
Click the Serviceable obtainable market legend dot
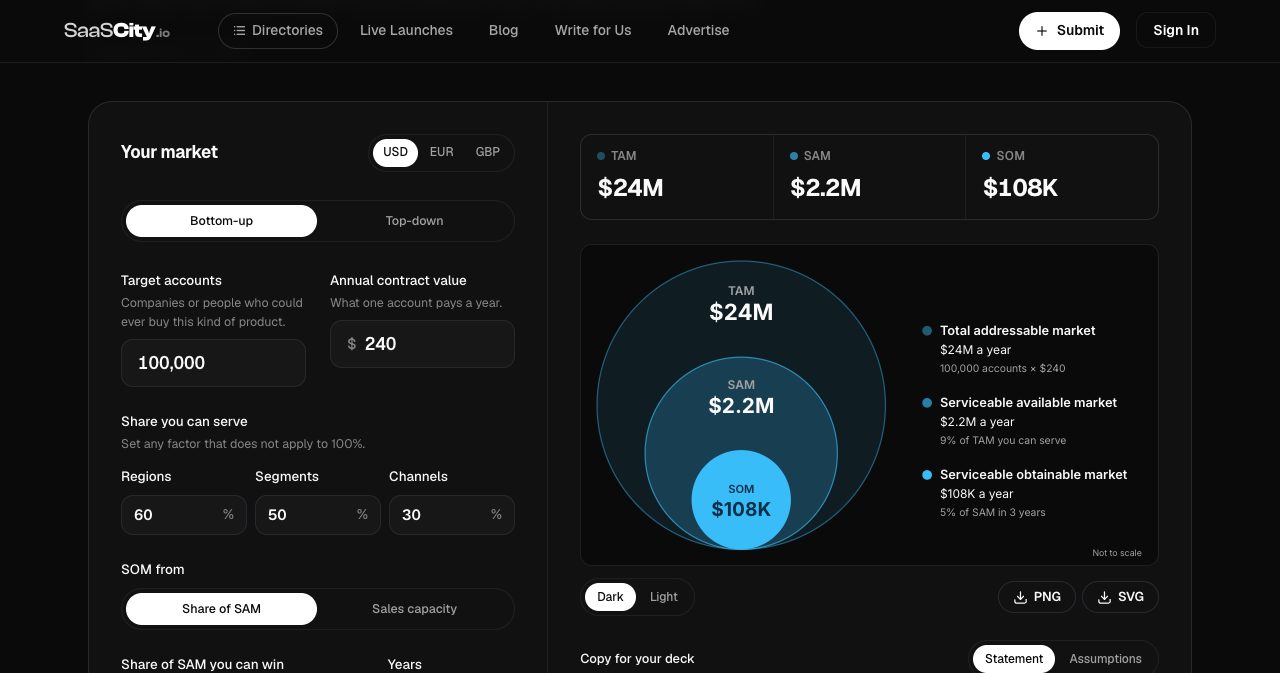tap(927, 475)
